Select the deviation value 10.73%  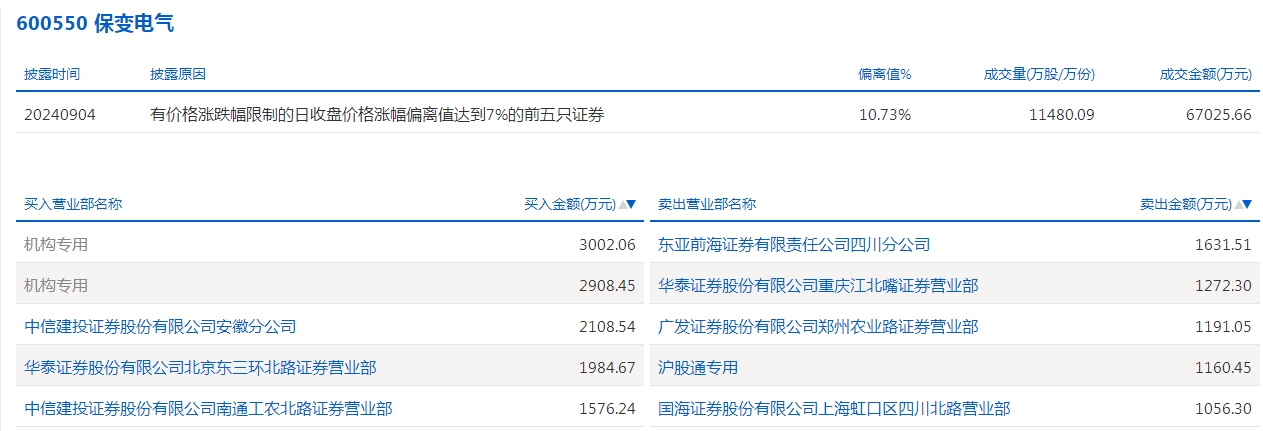pos(885,114)
